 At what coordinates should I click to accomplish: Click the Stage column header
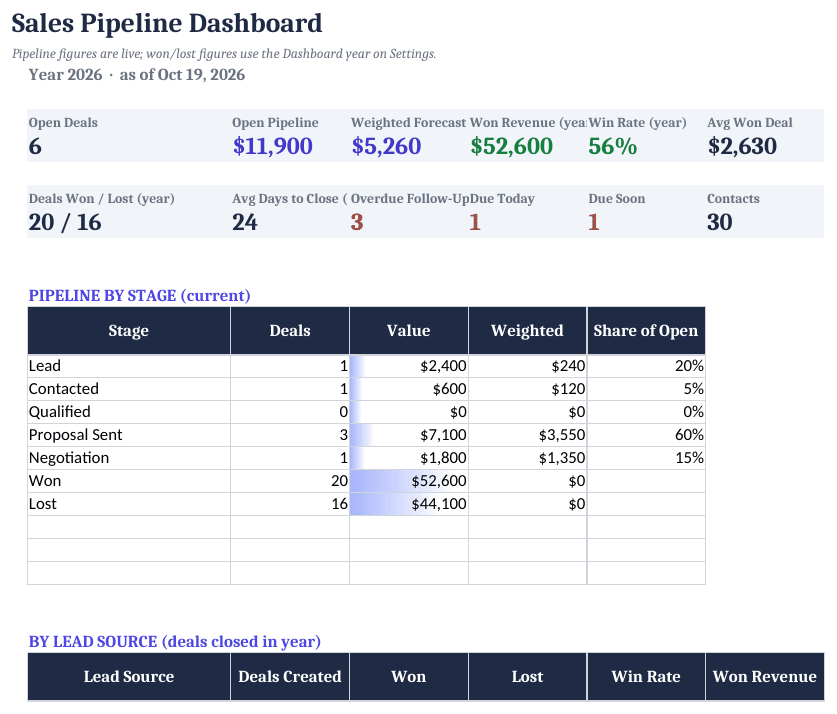coord(129,331)
